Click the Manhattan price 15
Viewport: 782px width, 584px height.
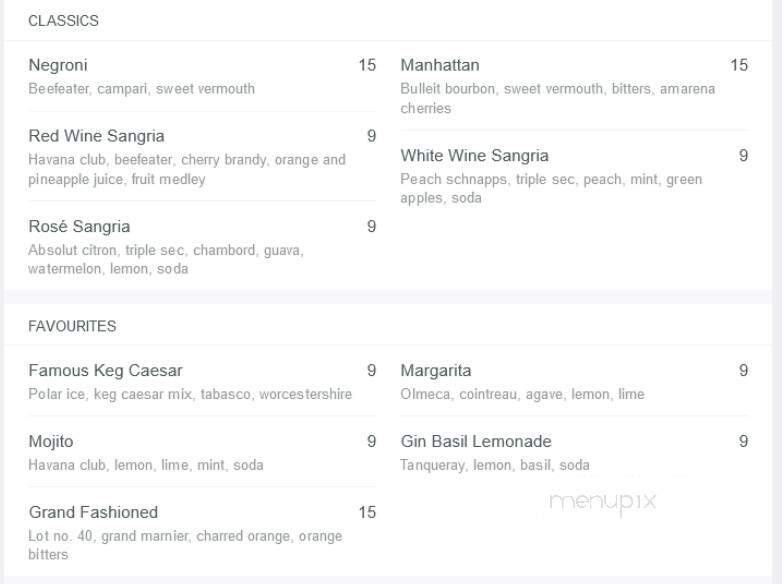(739, 65)
